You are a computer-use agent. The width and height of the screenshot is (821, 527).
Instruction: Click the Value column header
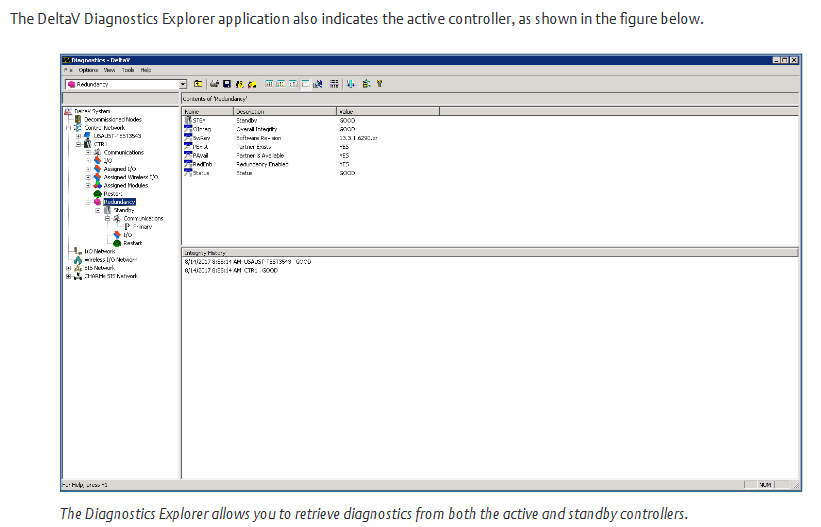(x=388, y=112)
